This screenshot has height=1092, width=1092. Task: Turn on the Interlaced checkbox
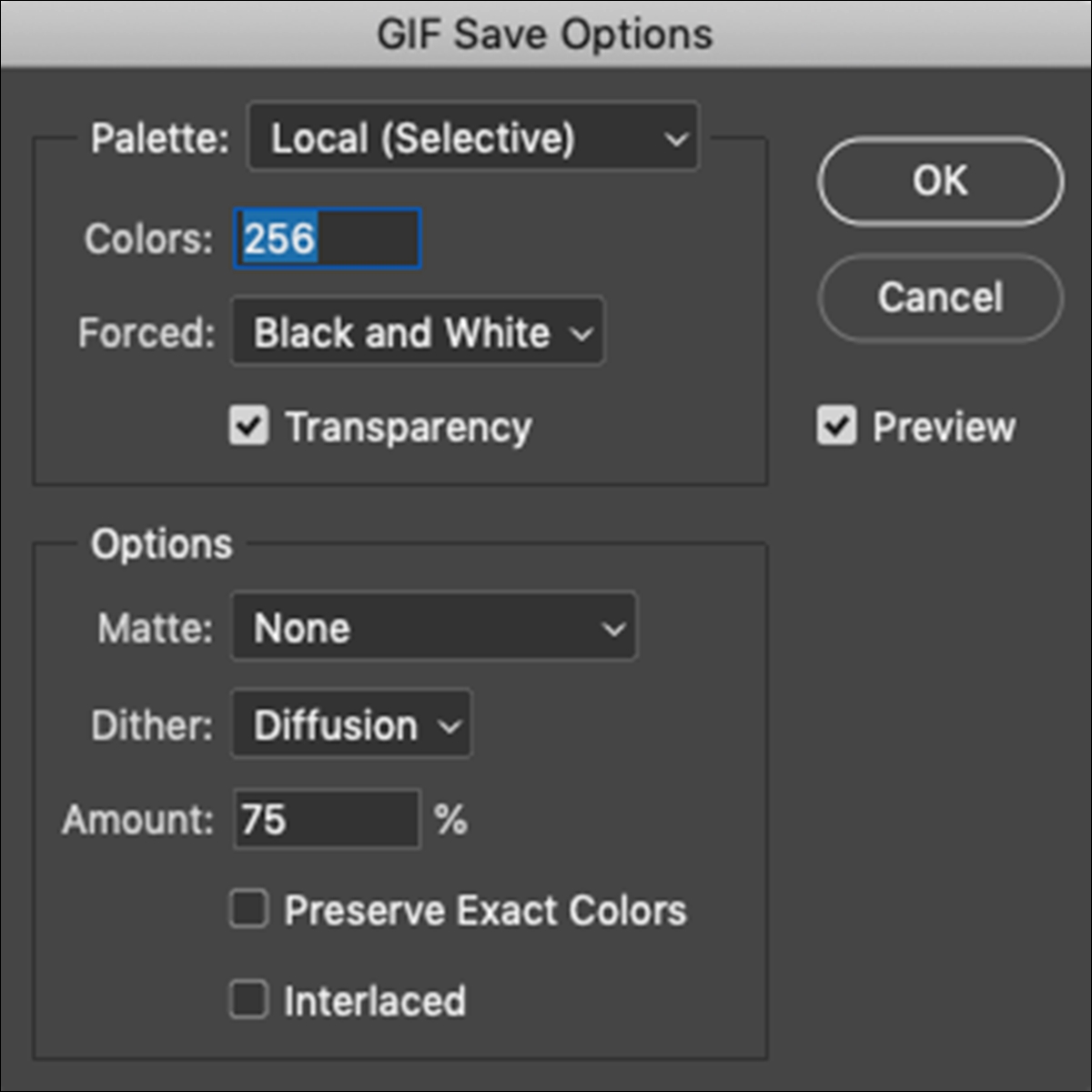click(248, 1000)
